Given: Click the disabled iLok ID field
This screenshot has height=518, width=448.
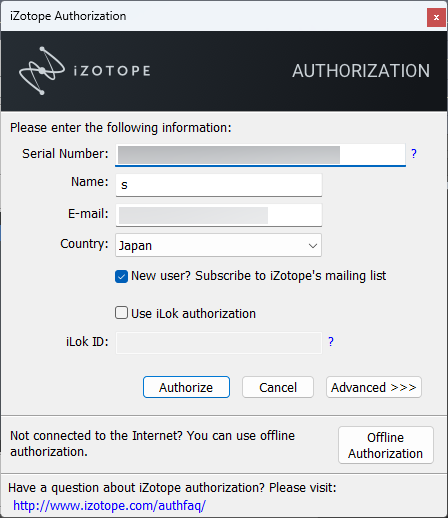Looking at the screenshot, I should [219, 343].
